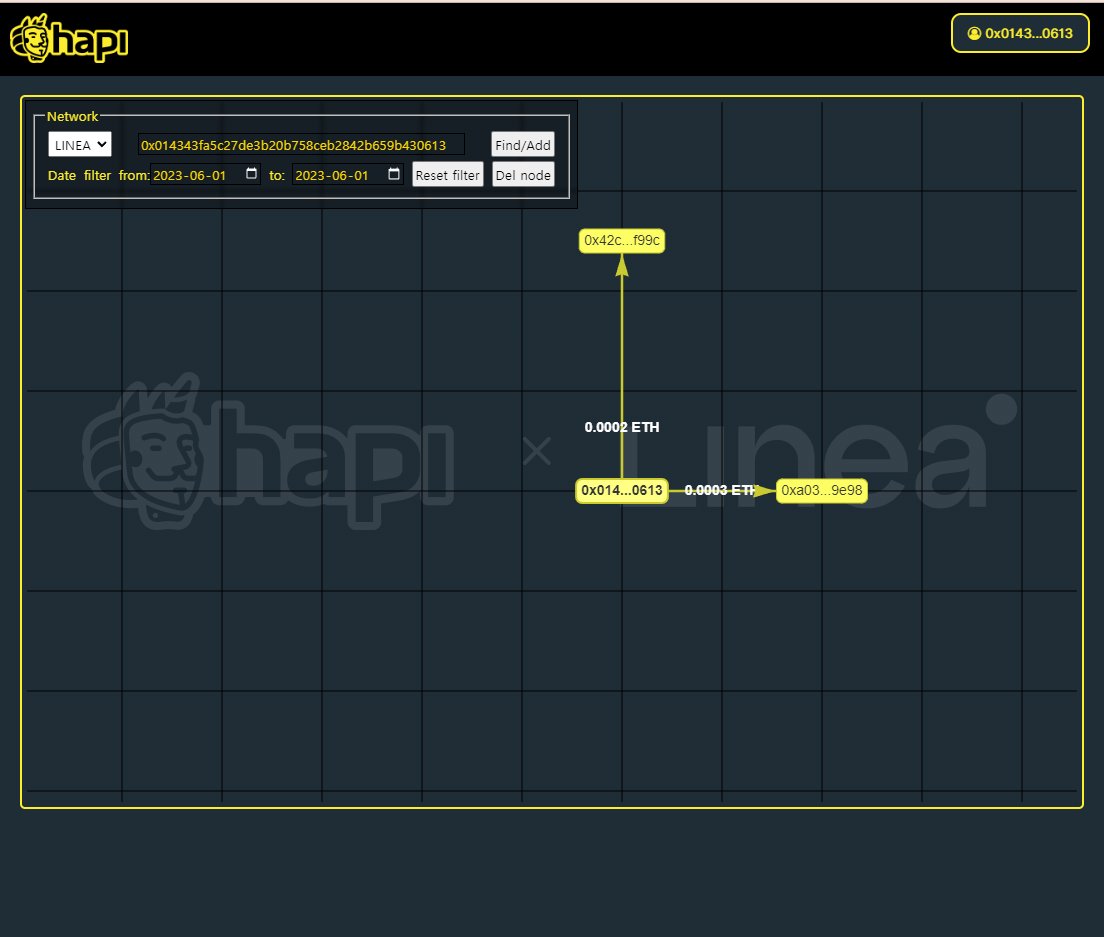Select the graph node 0x014...0613
This screenshot has height=937, width=1104.
point(622,490)
